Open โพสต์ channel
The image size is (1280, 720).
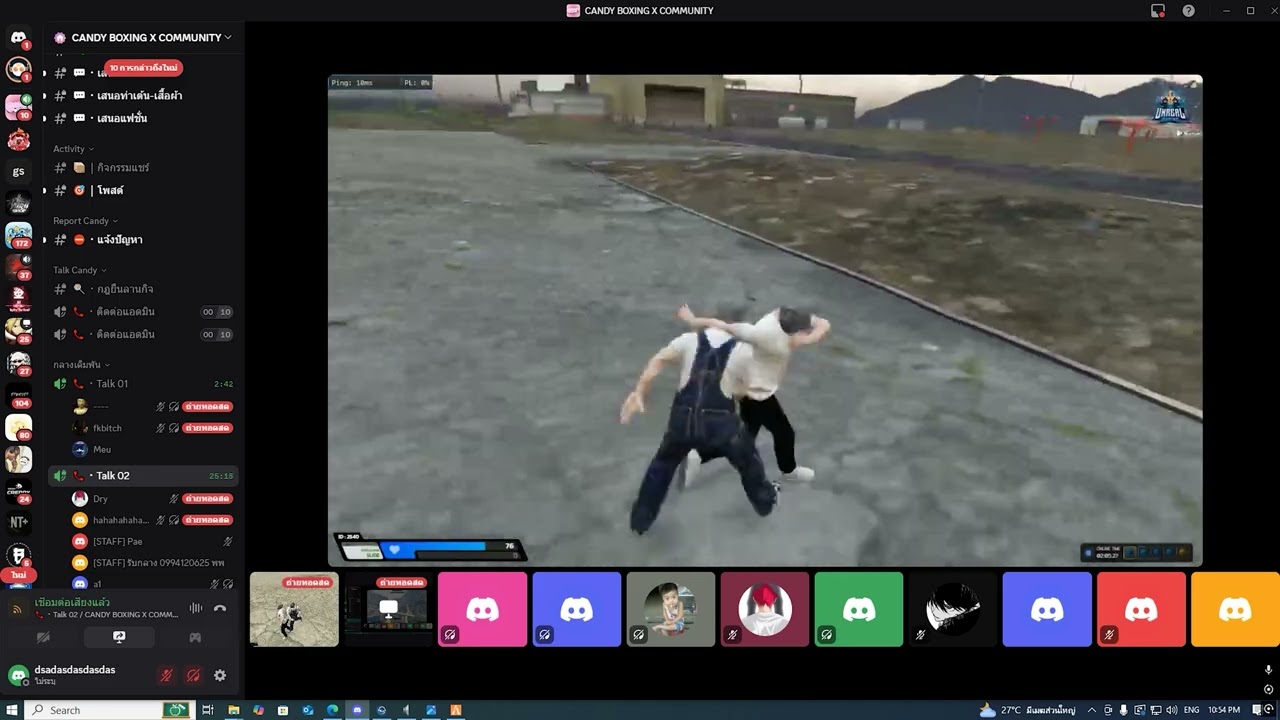143,191
